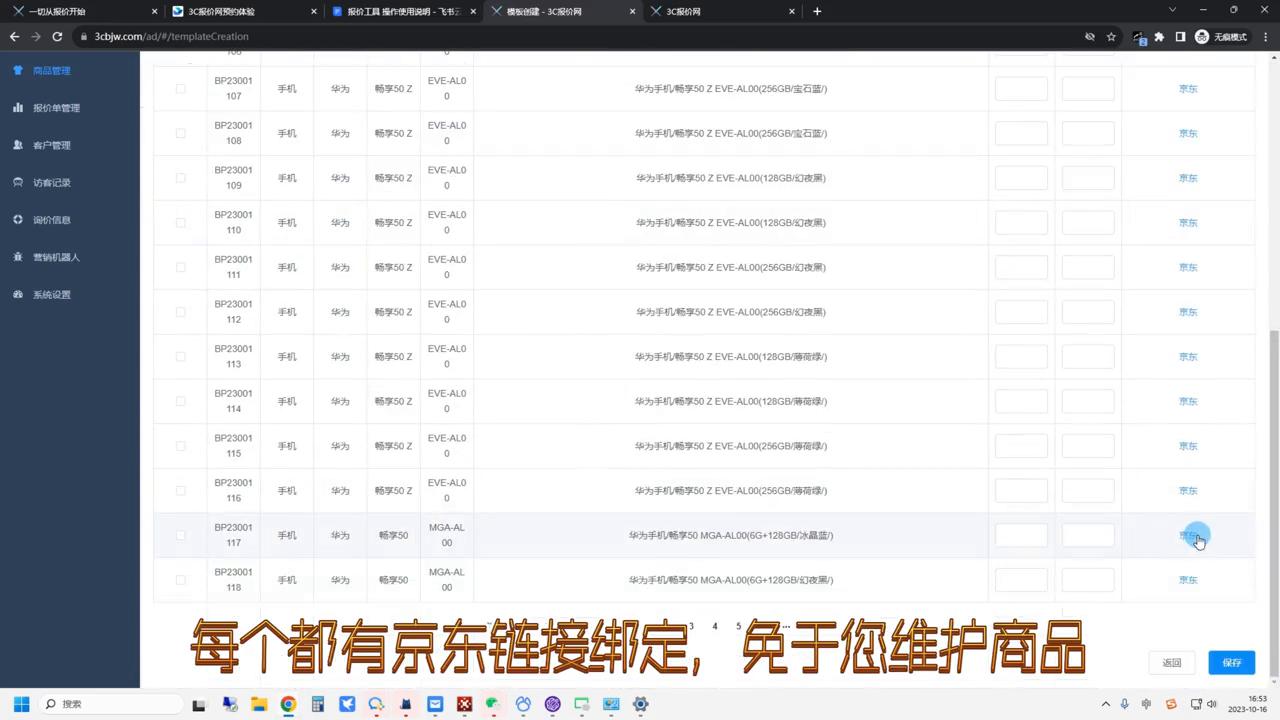Open the 商品管理 section in the sidebar
Viewport: 1280px width, 720px height.
pyautogui.click(x=52, y=70)
